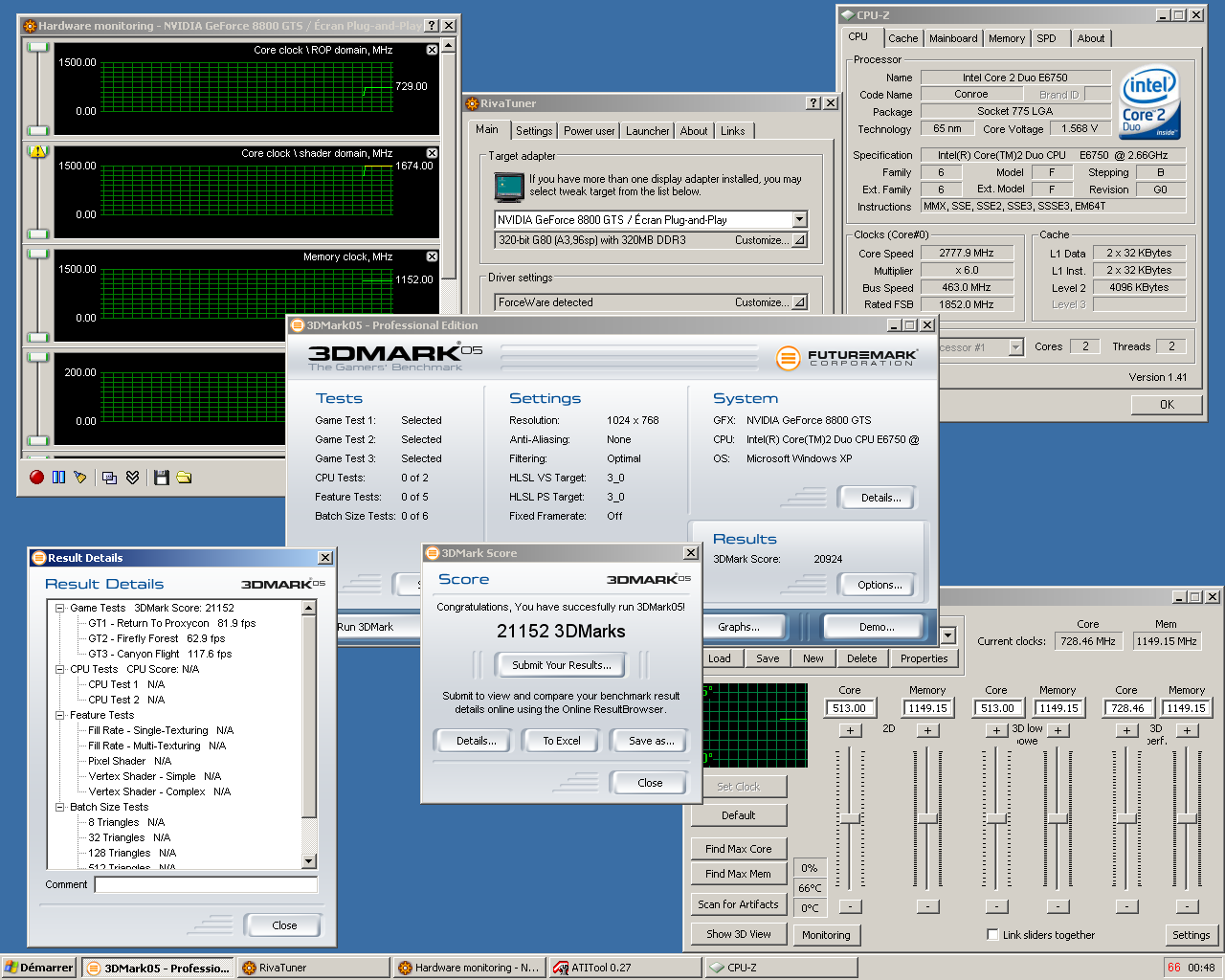
Task: Open ATITool profile dropdown arrow
Action: point(947,635)
